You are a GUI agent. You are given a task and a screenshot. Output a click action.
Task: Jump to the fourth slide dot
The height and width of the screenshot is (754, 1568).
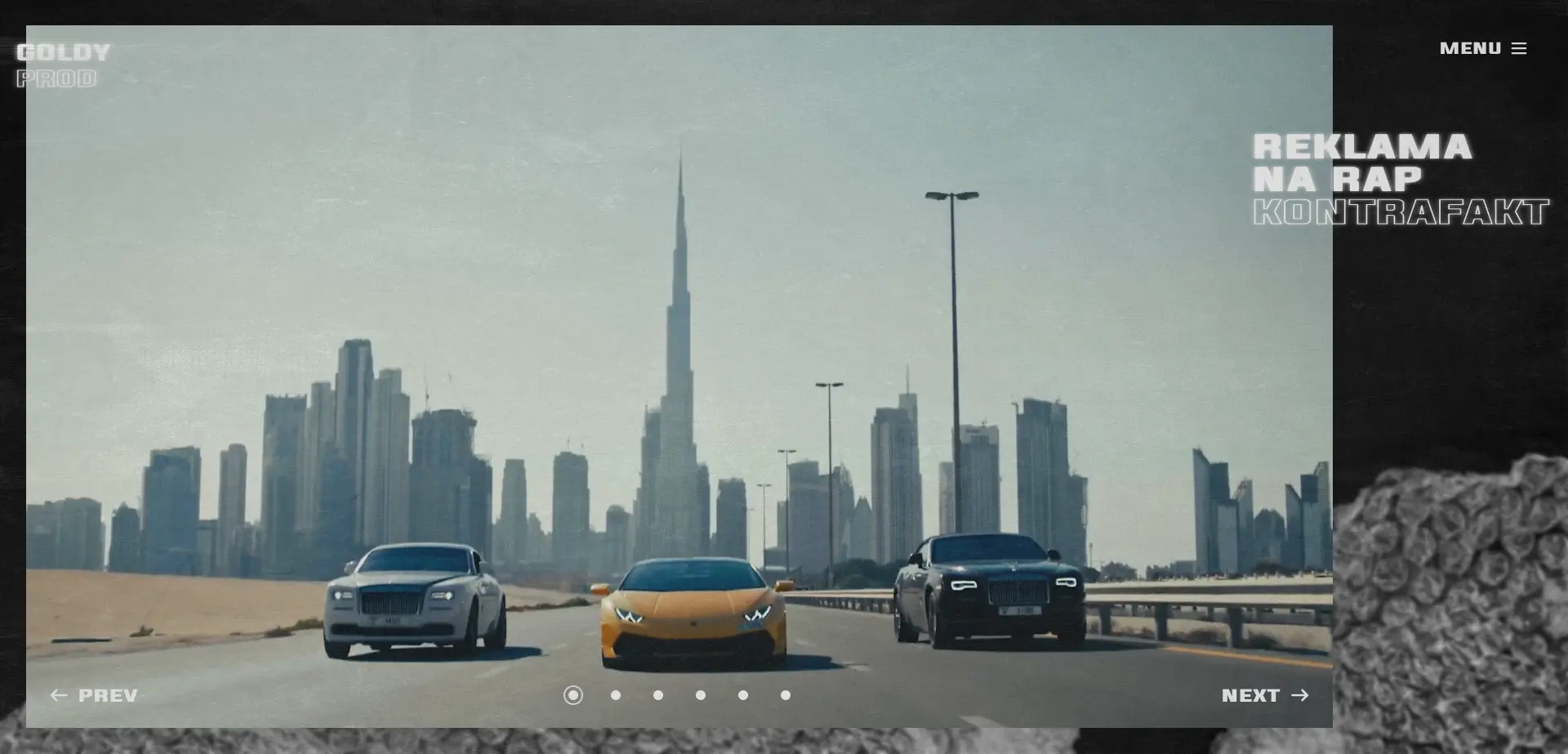(701, 695)
